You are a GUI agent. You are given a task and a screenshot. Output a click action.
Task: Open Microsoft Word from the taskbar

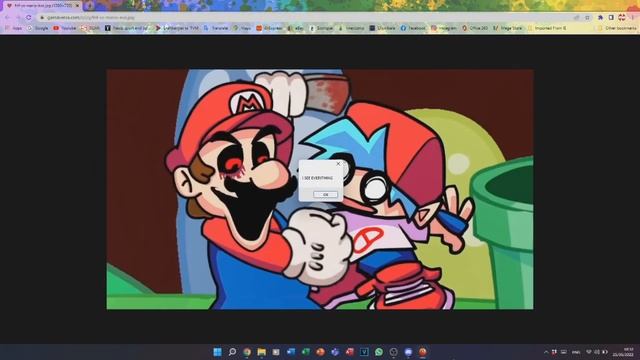pos(291,352)
